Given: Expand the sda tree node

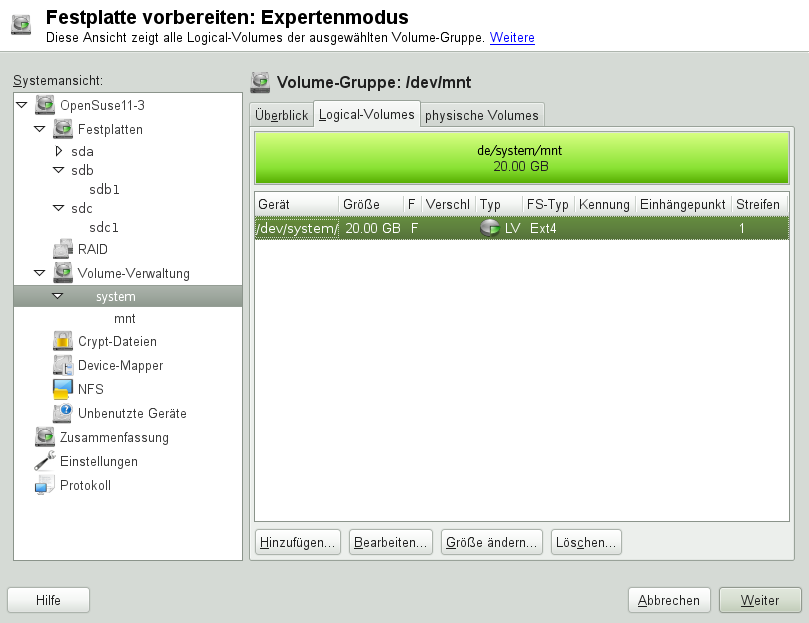Looking at the screenshot, I should tap(58, 153).
